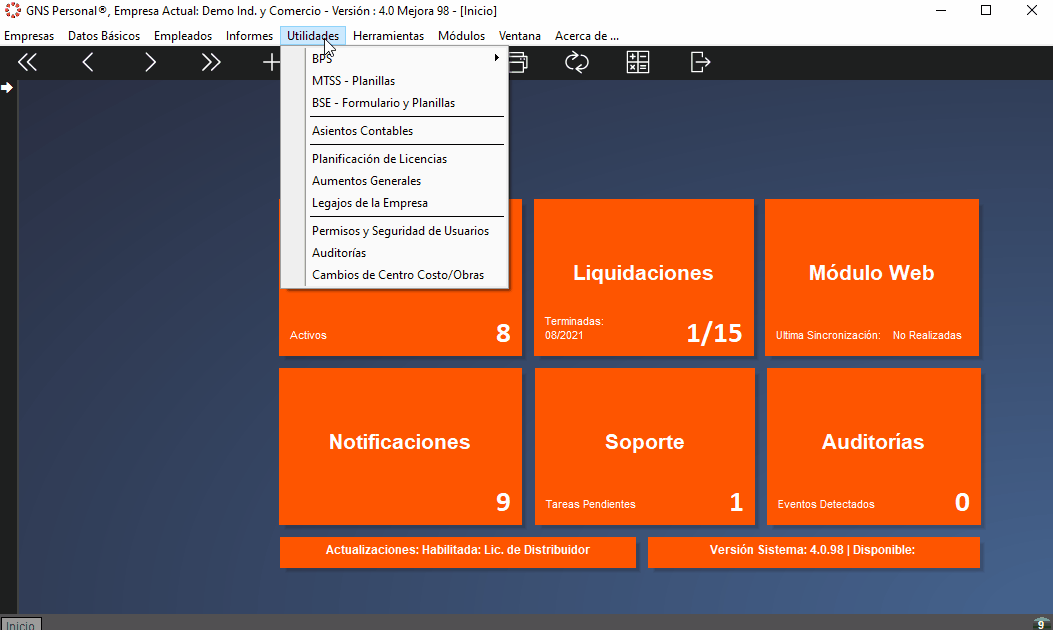Click the Terminadas: 08/2021 text
1053x630 pixels.
[x=574, y=328]
